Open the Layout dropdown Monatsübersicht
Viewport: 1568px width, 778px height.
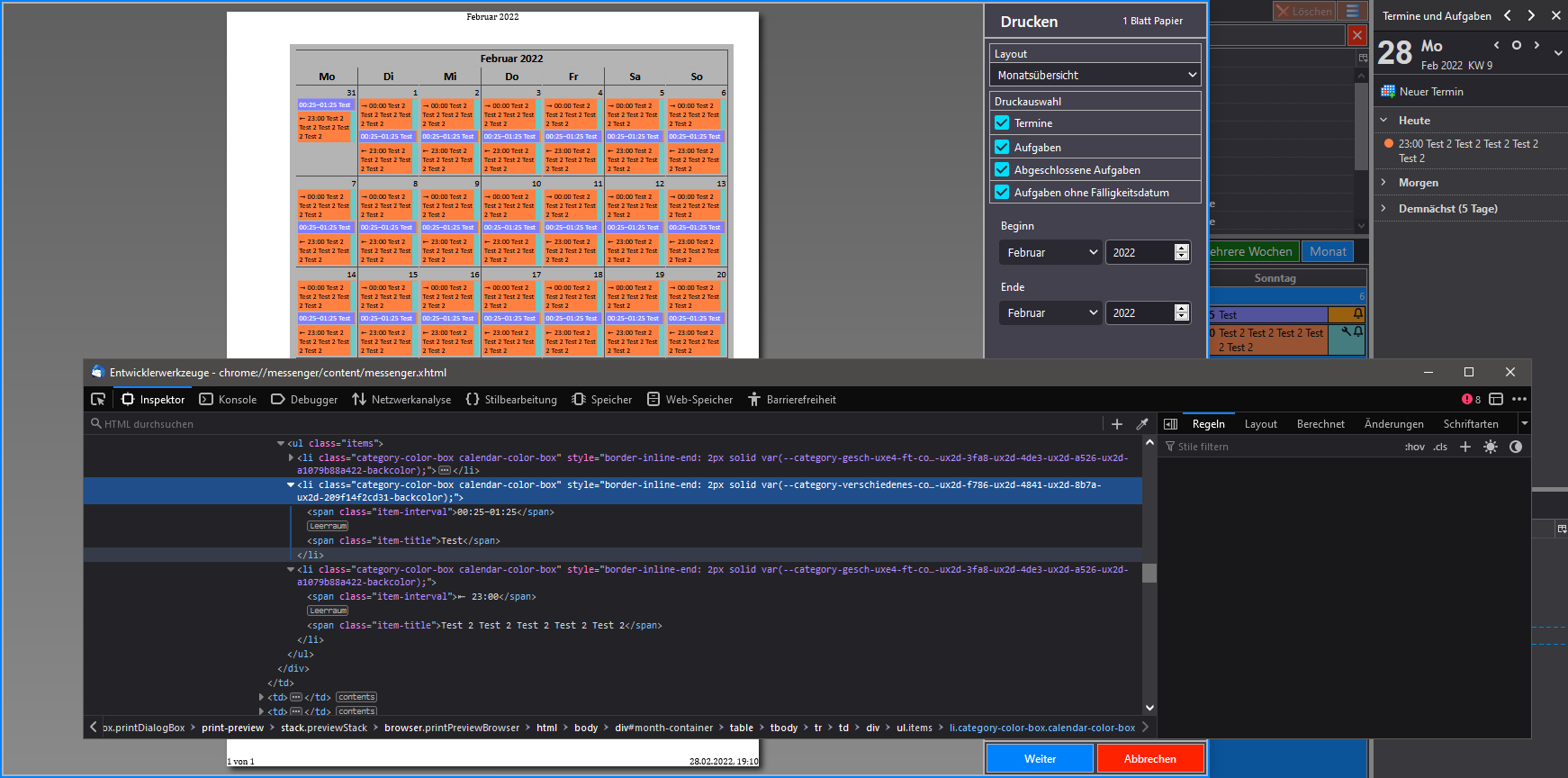click(x=1095, y=75)
